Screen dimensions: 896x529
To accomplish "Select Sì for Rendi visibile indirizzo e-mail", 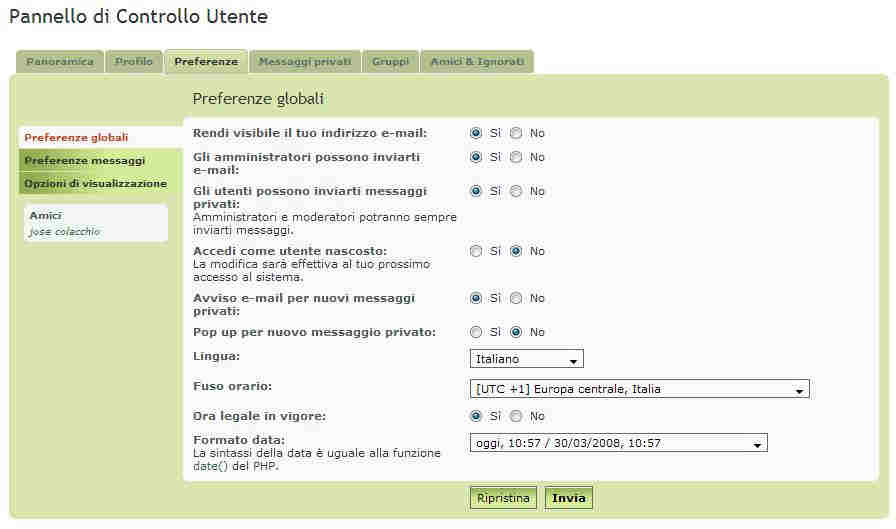I will click(x=475, y=133).
